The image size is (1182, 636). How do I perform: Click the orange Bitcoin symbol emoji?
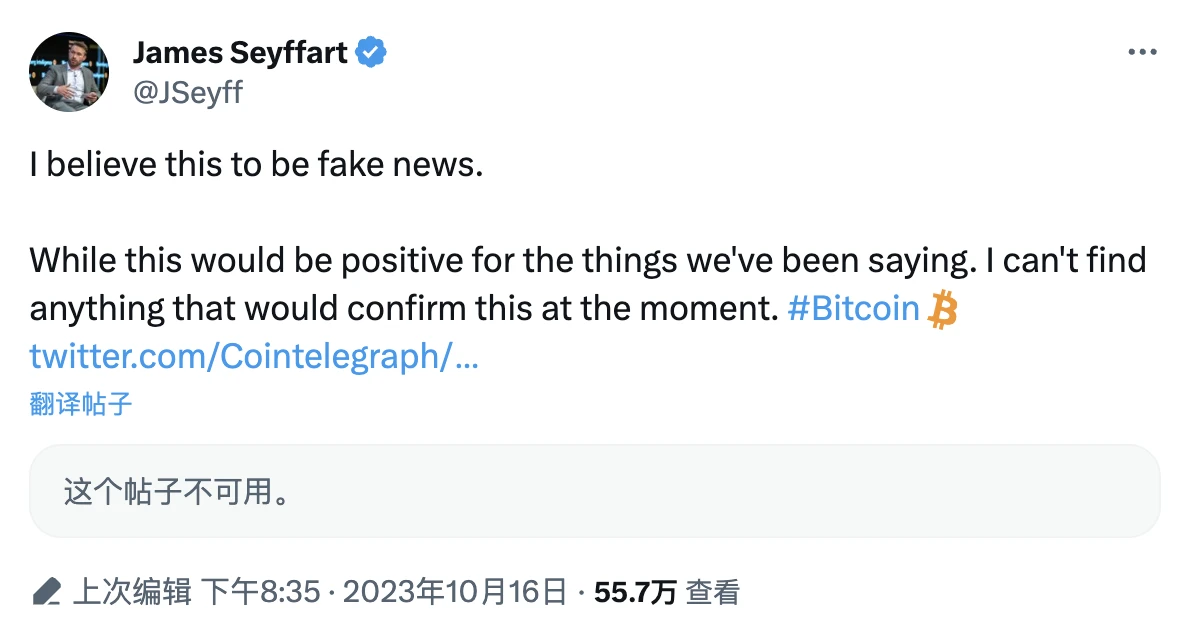[942, 310]
